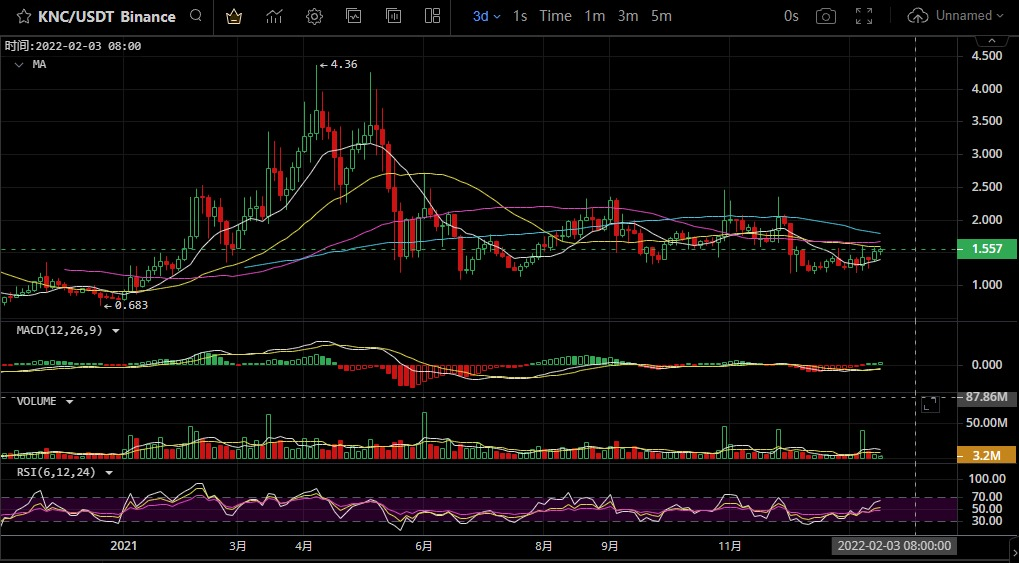Click the KNC/USDT Binance symbol title
This screenshot has height=563, width=1019.
tap(106, 16)
